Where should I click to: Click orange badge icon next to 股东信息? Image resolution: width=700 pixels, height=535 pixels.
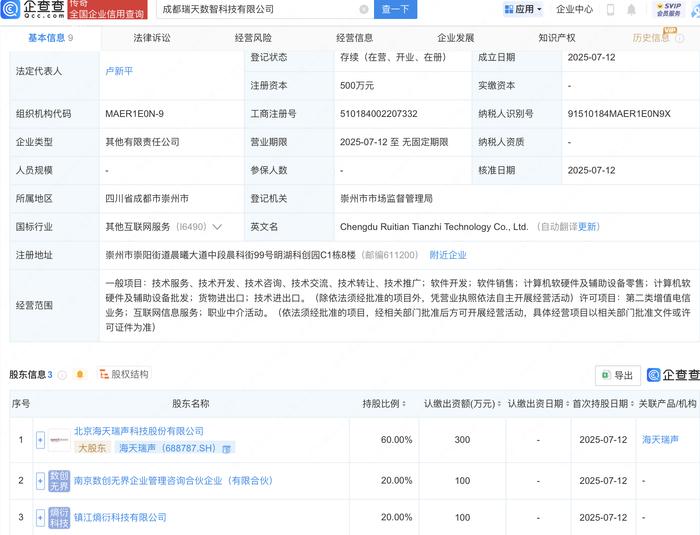pos(80,374)
